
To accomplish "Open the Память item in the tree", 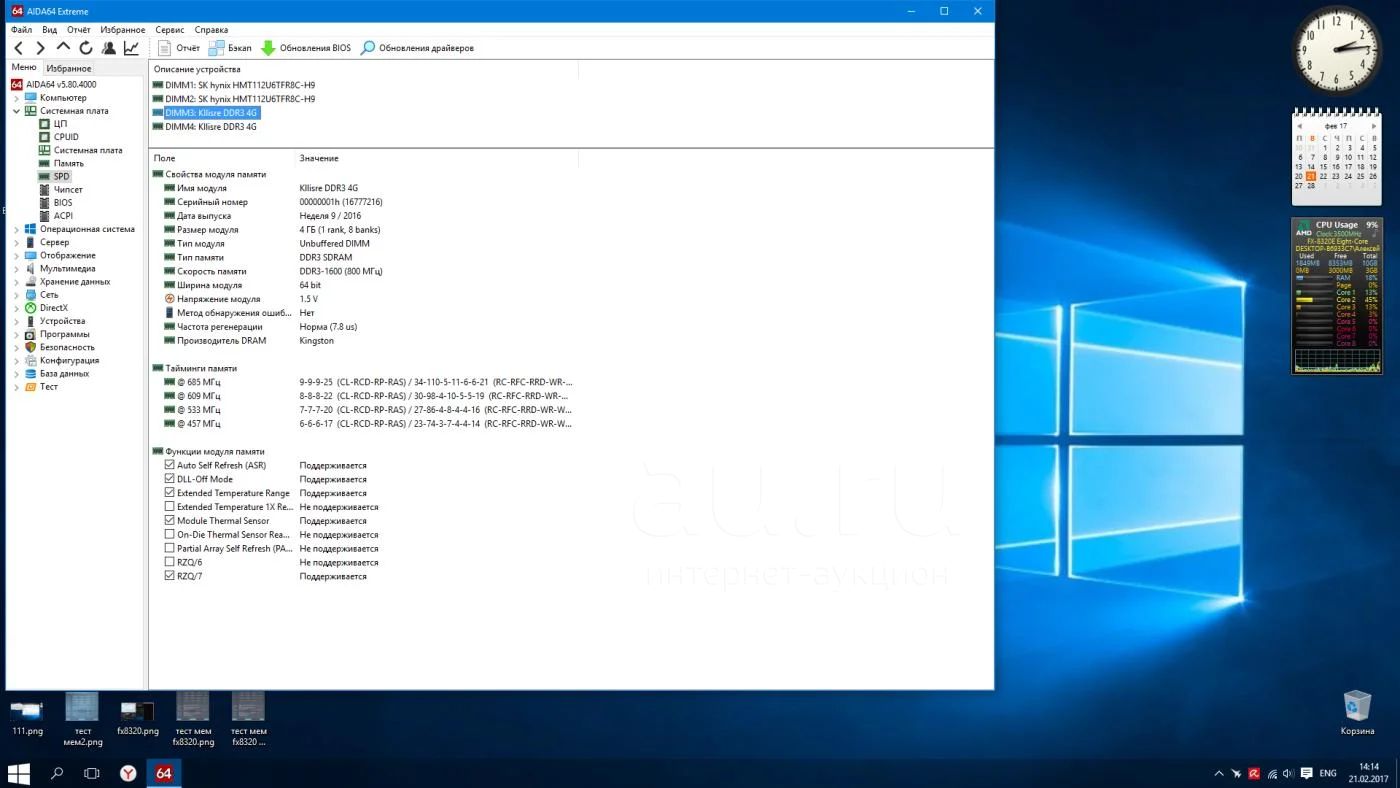I will coord(68,163).
